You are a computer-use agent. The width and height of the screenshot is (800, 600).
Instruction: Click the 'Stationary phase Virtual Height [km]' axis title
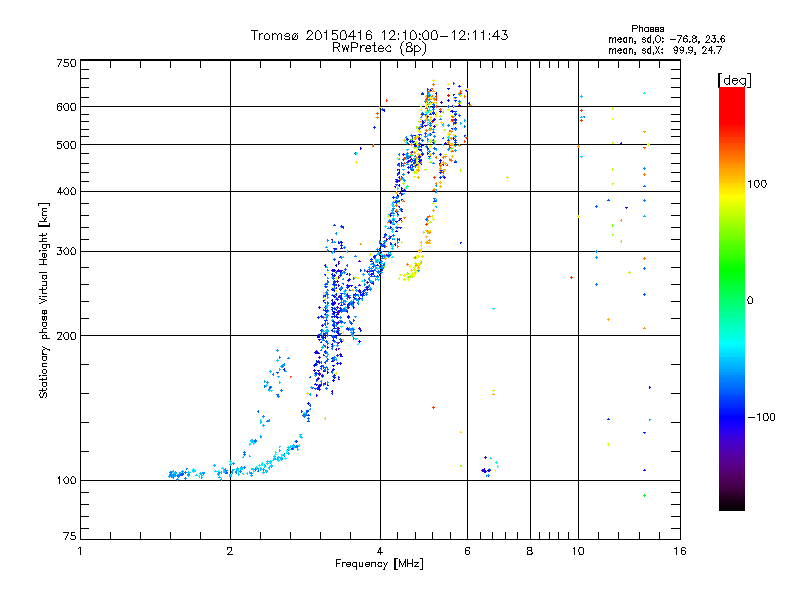click(44, 300)
